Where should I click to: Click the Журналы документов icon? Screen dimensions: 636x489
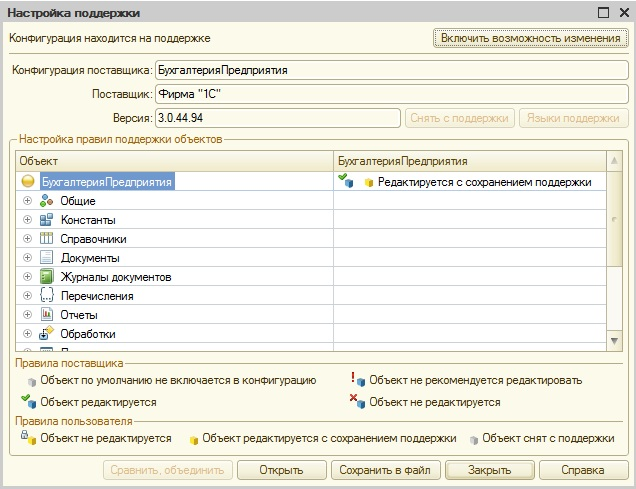(46, 277)
